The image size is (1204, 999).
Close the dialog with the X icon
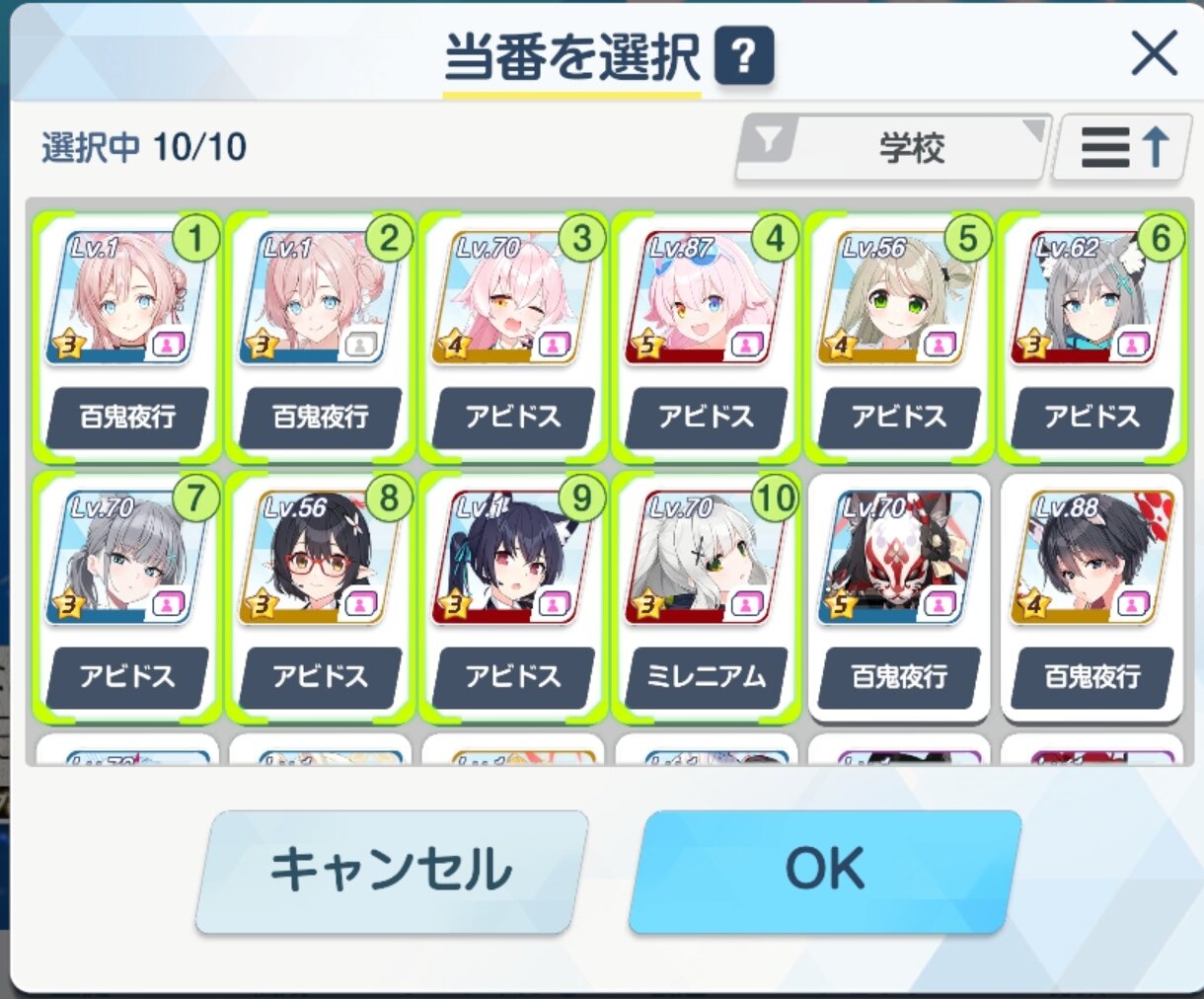click(1154, 53)
